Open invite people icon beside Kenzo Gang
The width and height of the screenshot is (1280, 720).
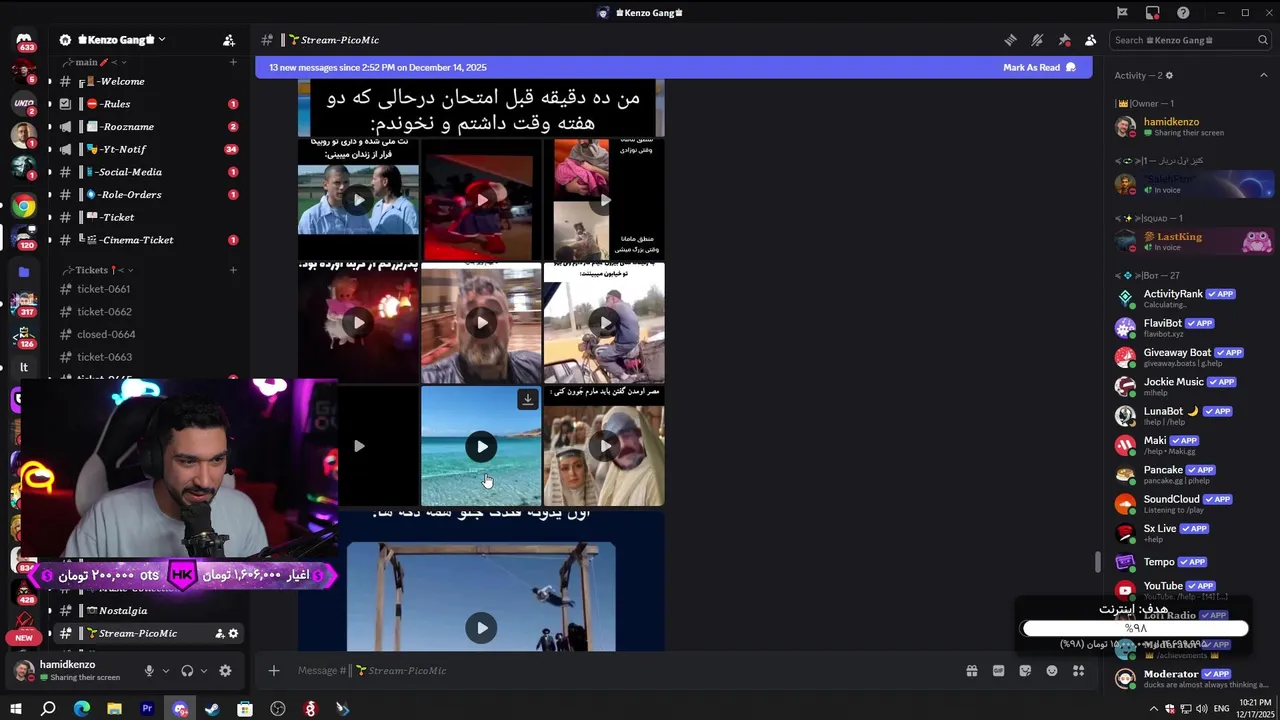(229, 40)
